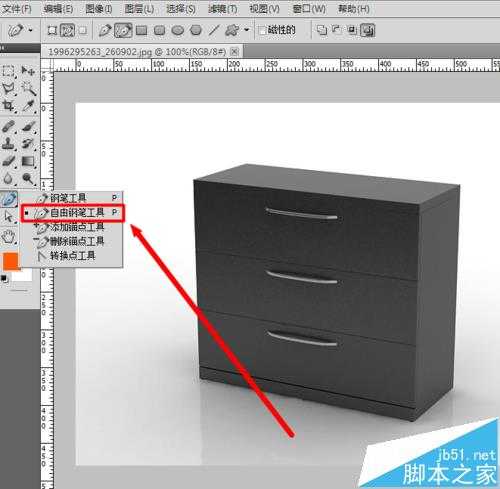Select the Gradient tool in the toolbox

pyautogui.click(x=29, y=162)
